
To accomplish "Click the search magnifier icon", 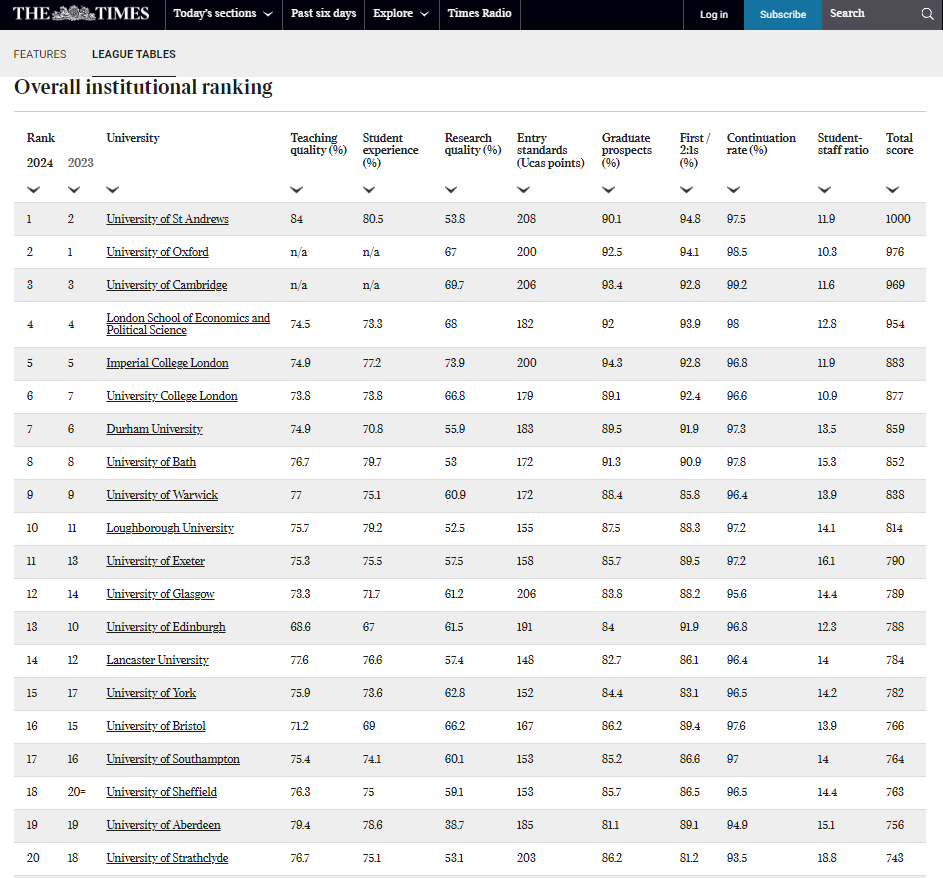I will coord(927,14).
